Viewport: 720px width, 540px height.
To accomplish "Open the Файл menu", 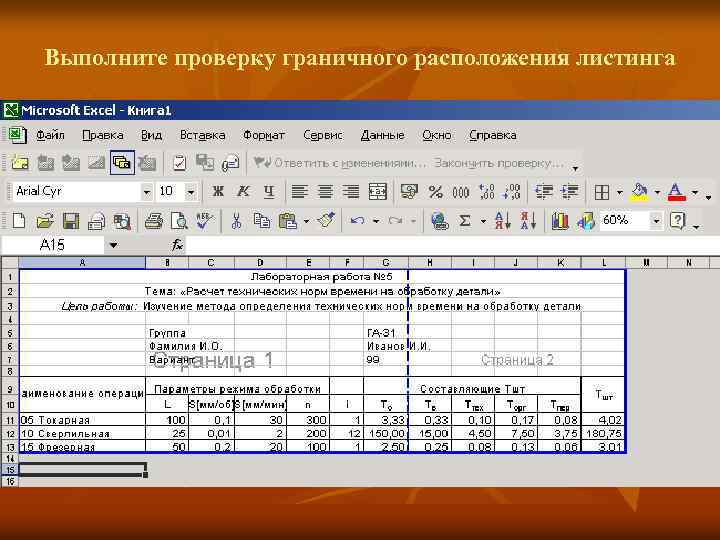I will (x=50, y=135).
